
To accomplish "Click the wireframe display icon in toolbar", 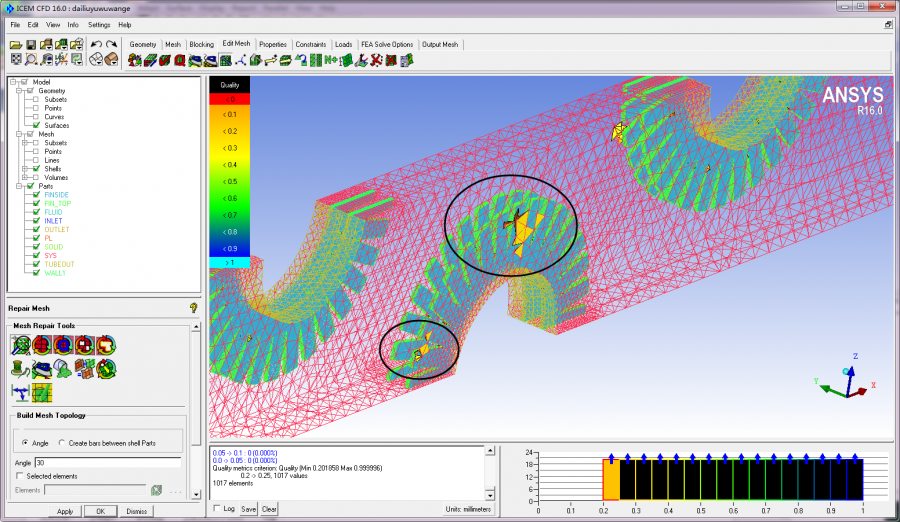I will pyautogui.click(x=96, y=60).
